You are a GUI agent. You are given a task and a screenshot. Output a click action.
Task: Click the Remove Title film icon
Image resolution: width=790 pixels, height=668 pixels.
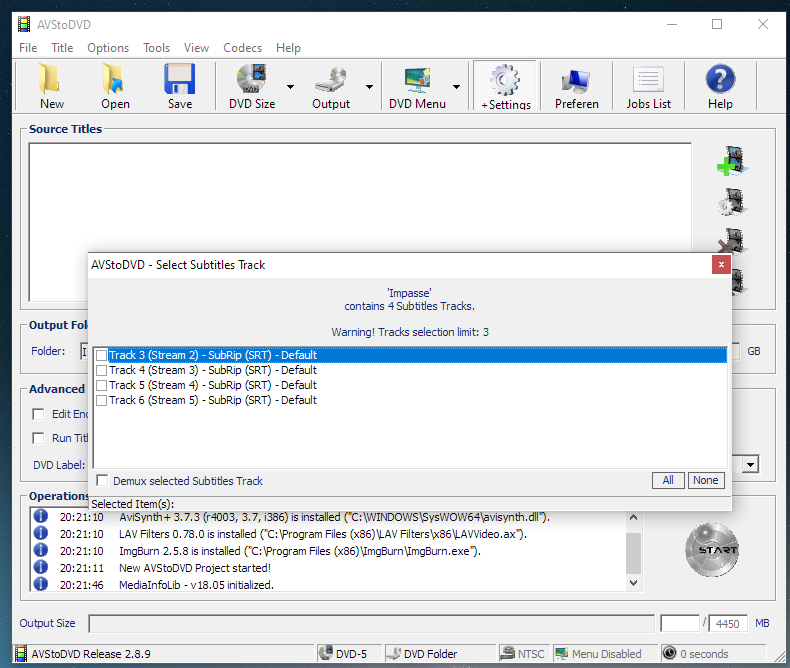[732, 241]
